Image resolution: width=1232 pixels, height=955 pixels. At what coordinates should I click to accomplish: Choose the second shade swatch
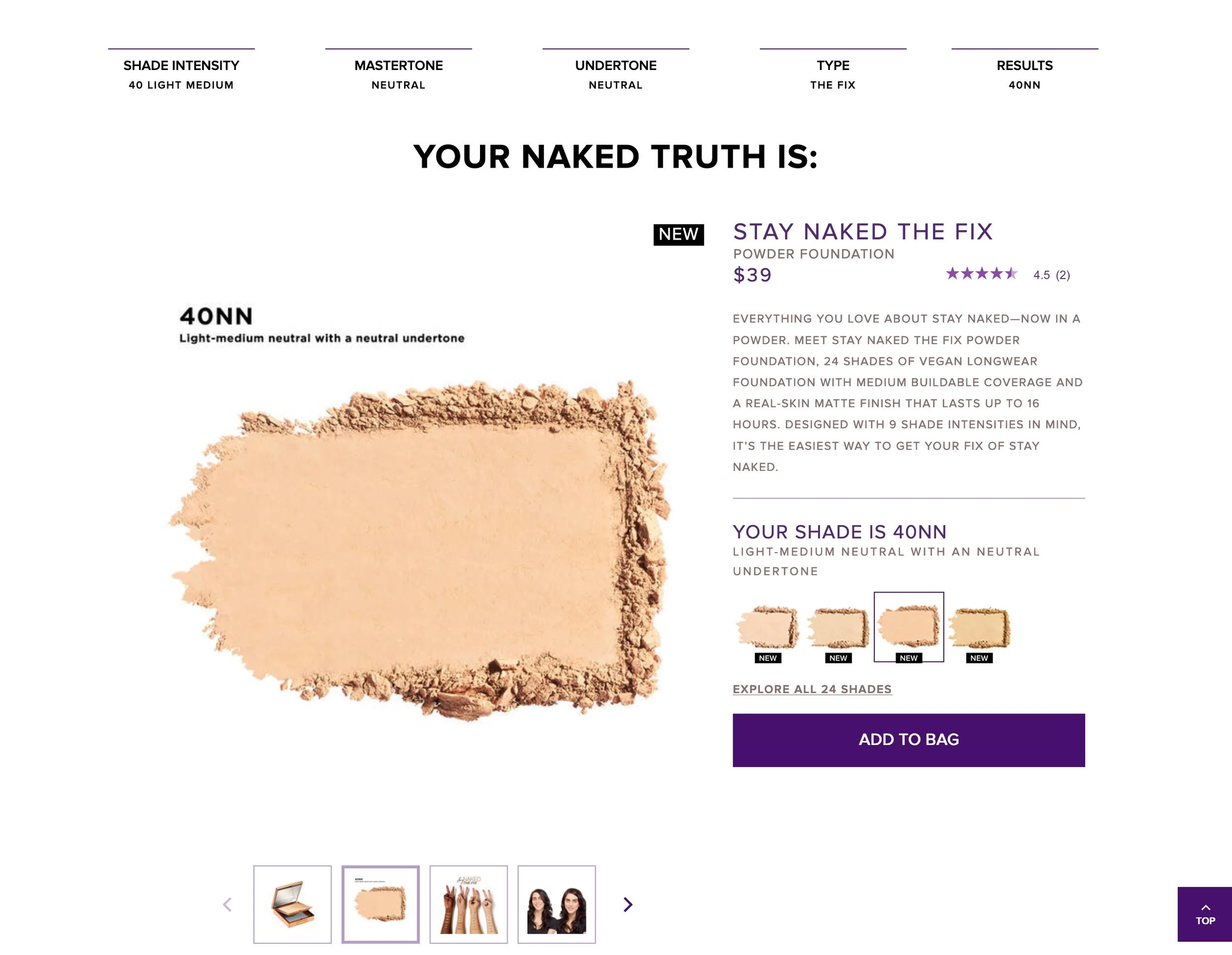tap(838, 627)
